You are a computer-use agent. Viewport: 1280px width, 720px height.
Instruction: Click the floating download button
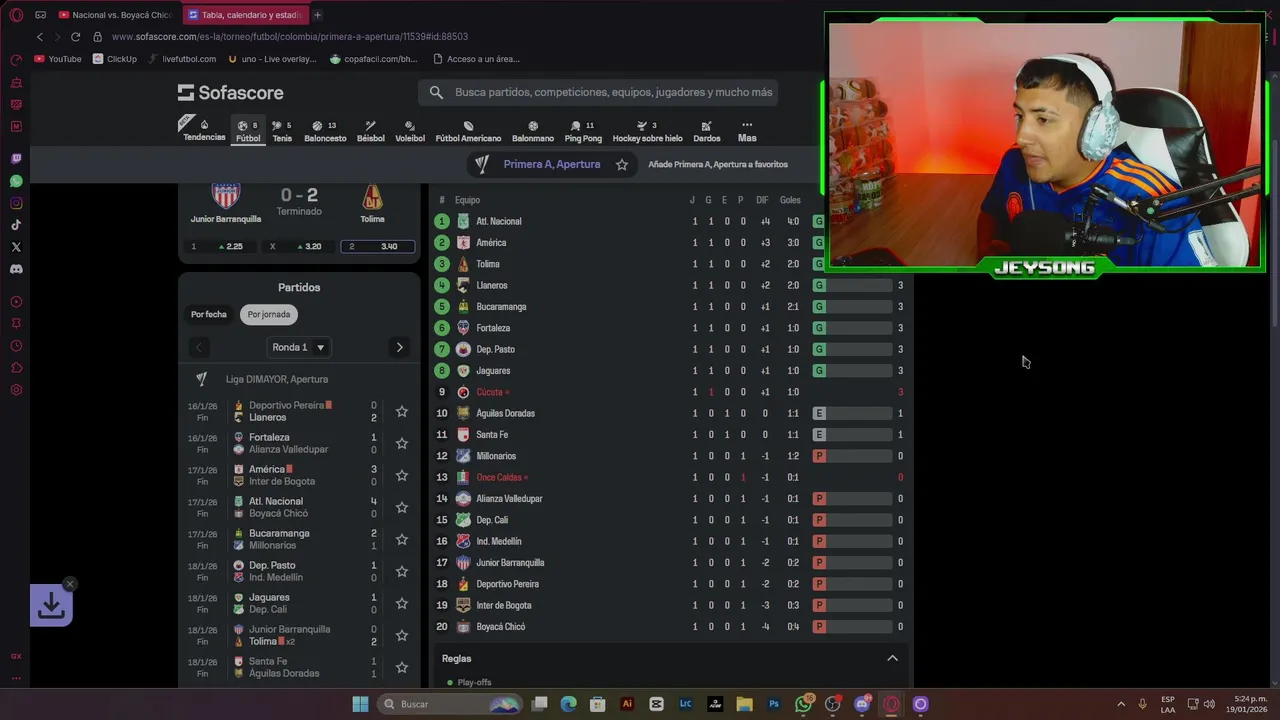[51, 605]
